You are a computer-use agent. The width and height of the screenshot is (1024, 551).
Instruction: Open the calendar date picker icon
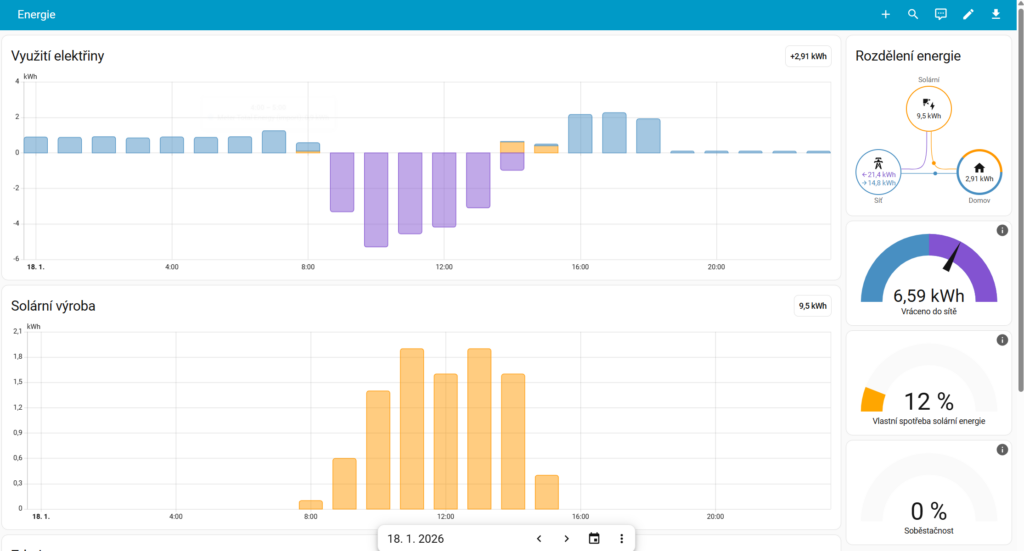coord(594,538)
